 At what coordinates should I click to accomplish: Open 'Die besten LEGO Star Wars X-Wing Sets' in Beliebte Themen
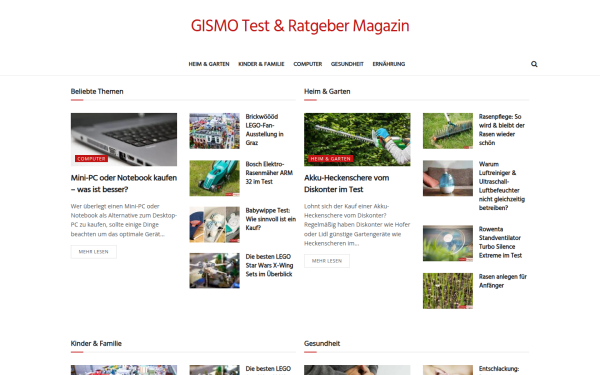click(x=269, y=265)
